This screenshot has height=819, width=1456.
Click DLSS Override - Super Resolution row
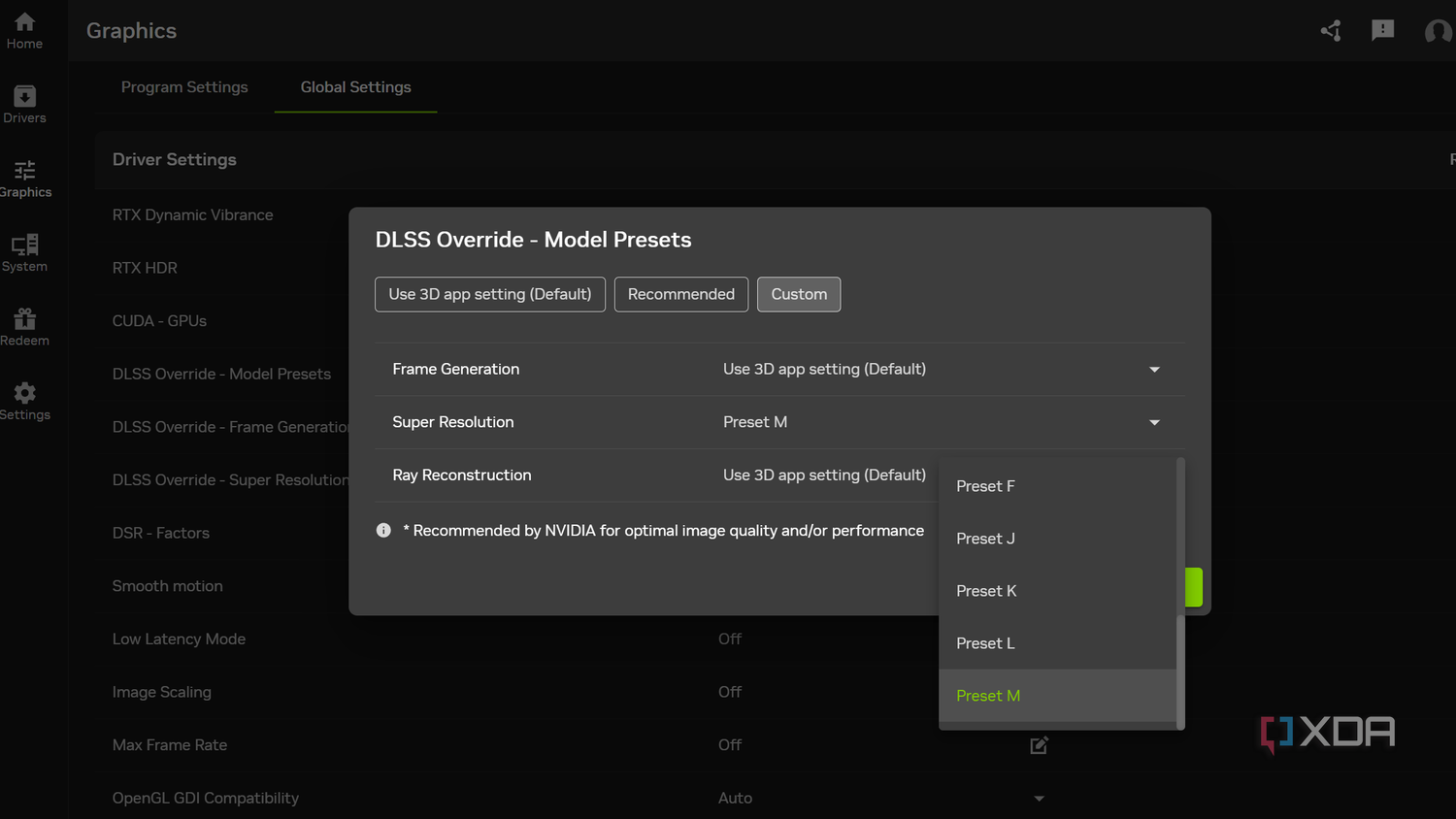(230, 480)
